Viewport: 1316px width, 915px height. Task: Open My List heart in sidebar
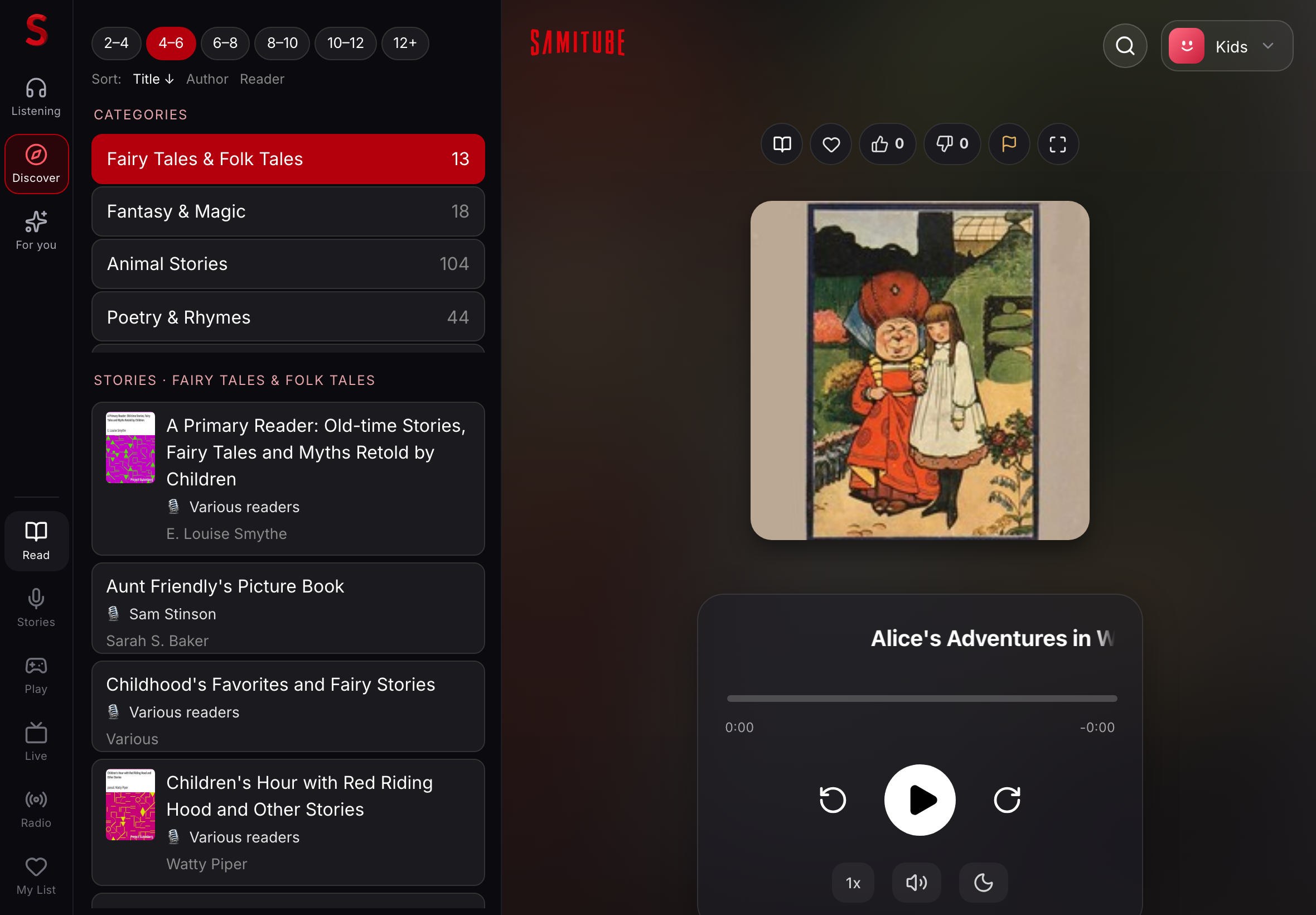click(x=36, y=875)
